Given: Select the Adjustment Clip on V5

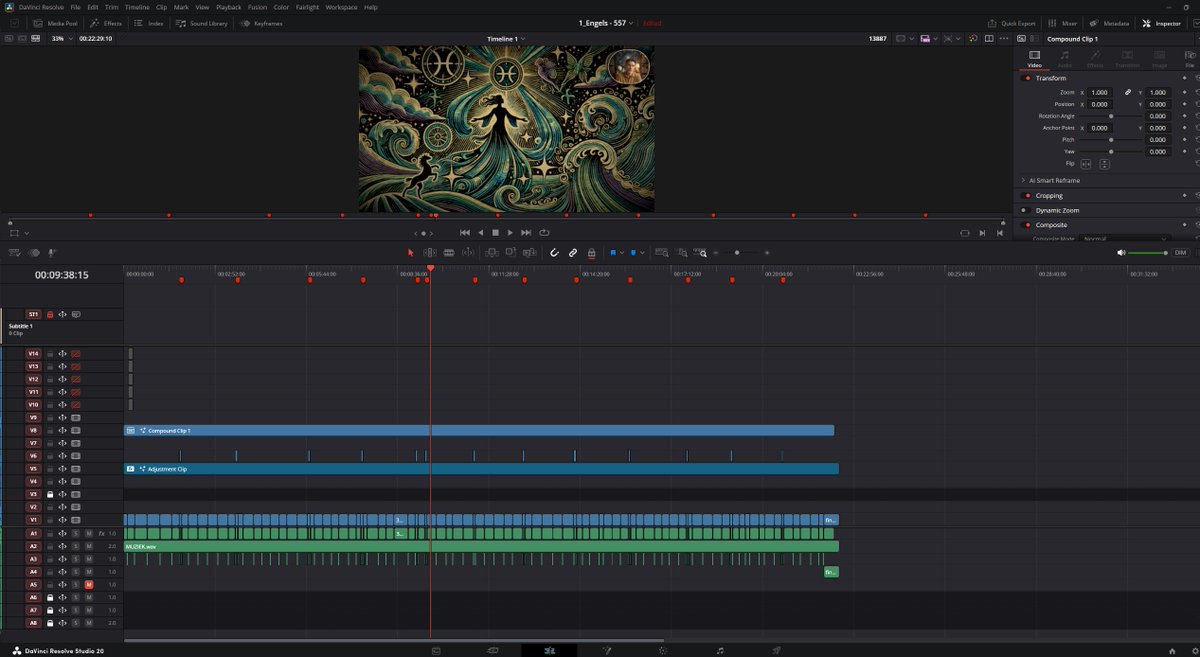Looking at the screenshot, I should click(481, 468).
